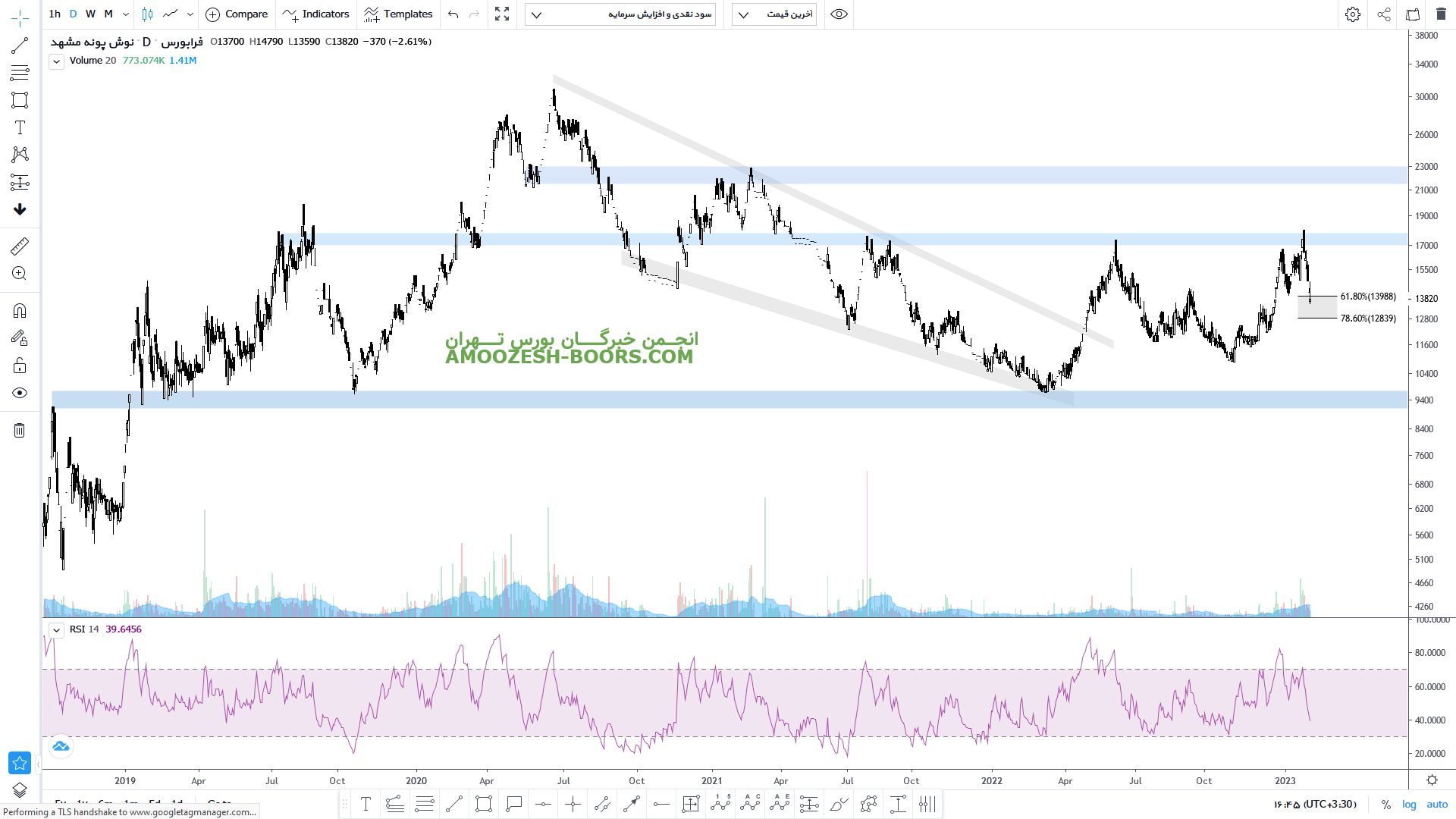Click the zoom in magnifier tool
The image size is (1456, 819).
coord(20,274)
